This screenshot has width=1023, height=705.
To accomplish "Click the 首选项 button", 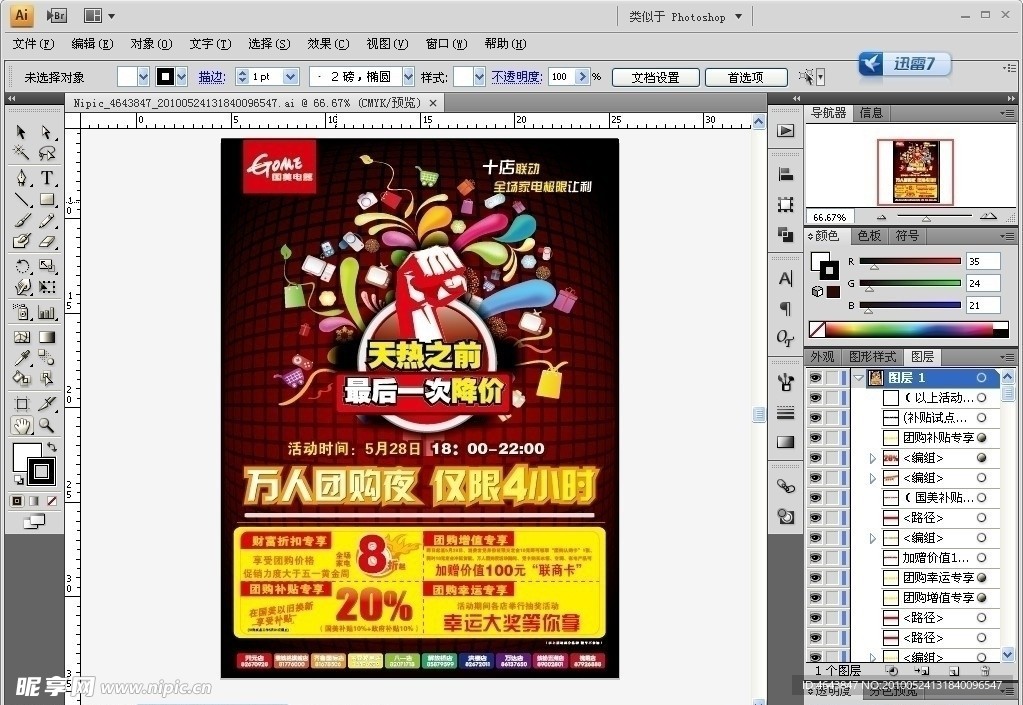I will 746,78.
